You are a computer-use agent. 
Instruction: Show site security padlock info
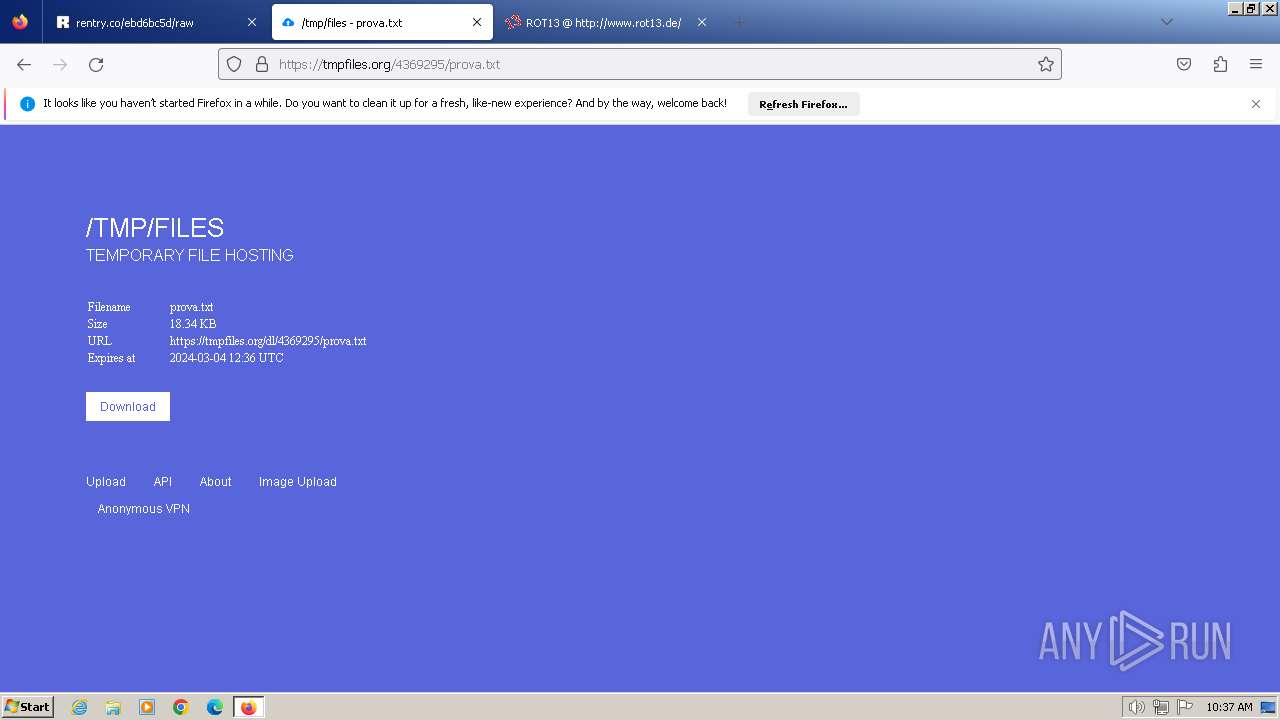click(262, 64)
